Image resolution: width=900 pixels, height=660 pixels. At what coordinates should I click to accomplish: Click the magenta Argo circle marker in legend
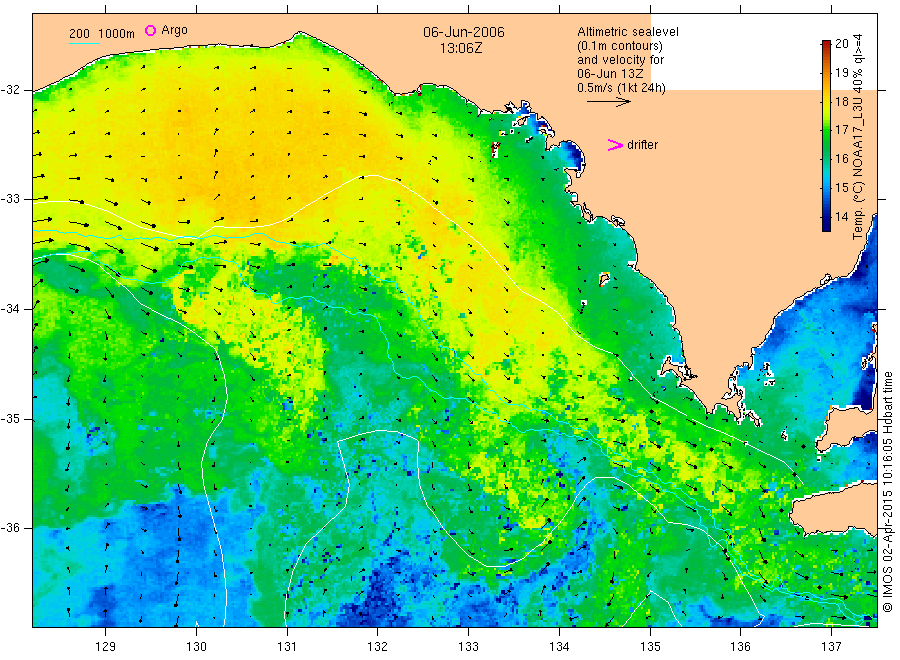tap(150, 30)
